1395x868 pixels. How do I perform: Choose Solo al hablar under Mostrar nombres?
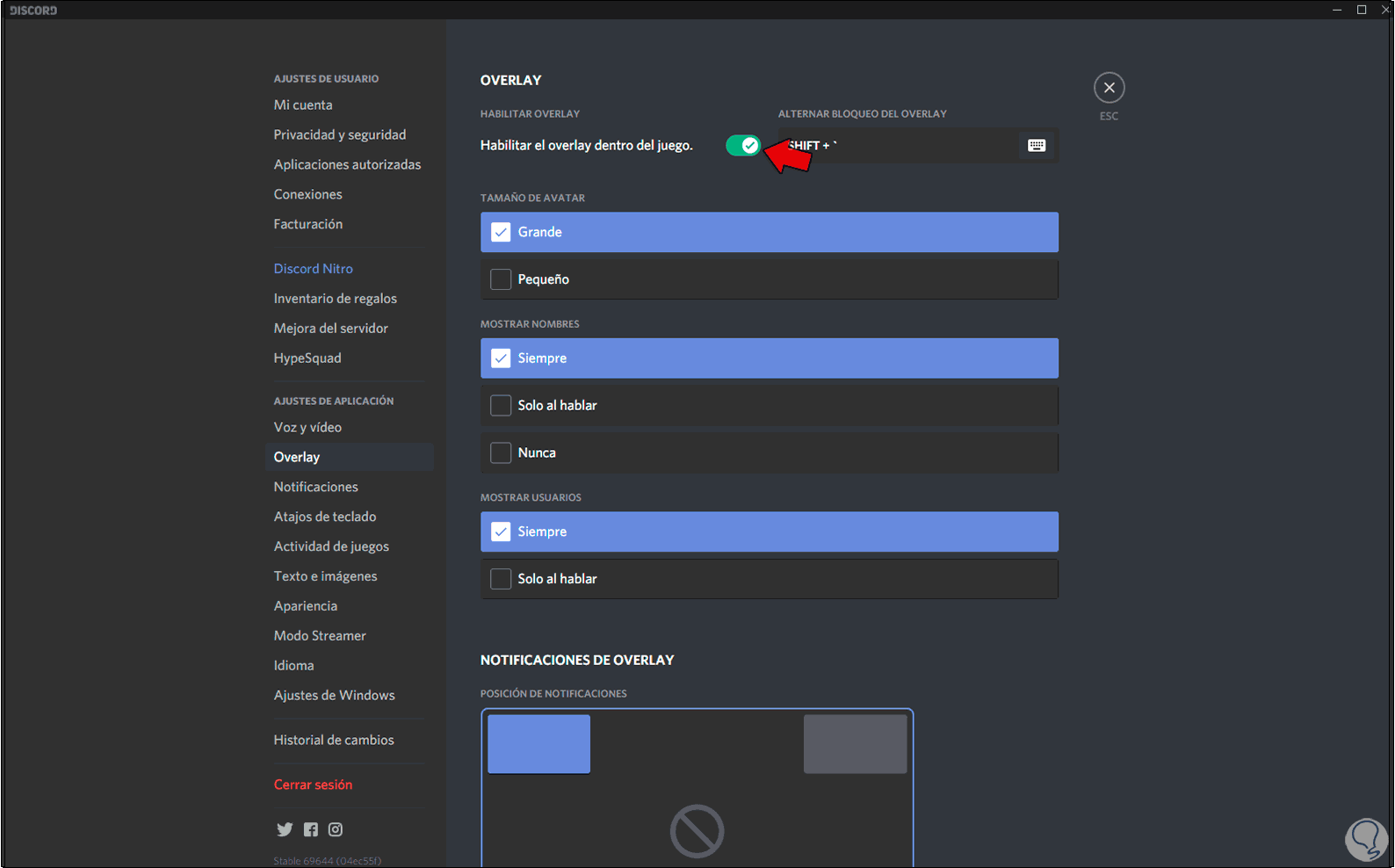click(770, 406)
